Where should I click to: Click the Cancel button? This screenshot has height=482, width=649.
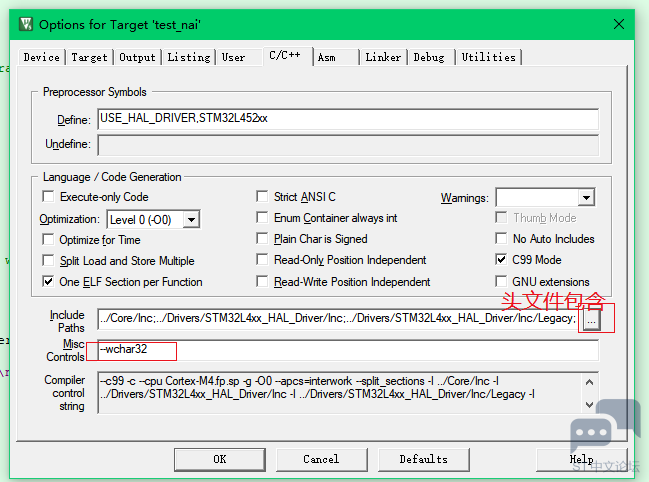[322, 459]
